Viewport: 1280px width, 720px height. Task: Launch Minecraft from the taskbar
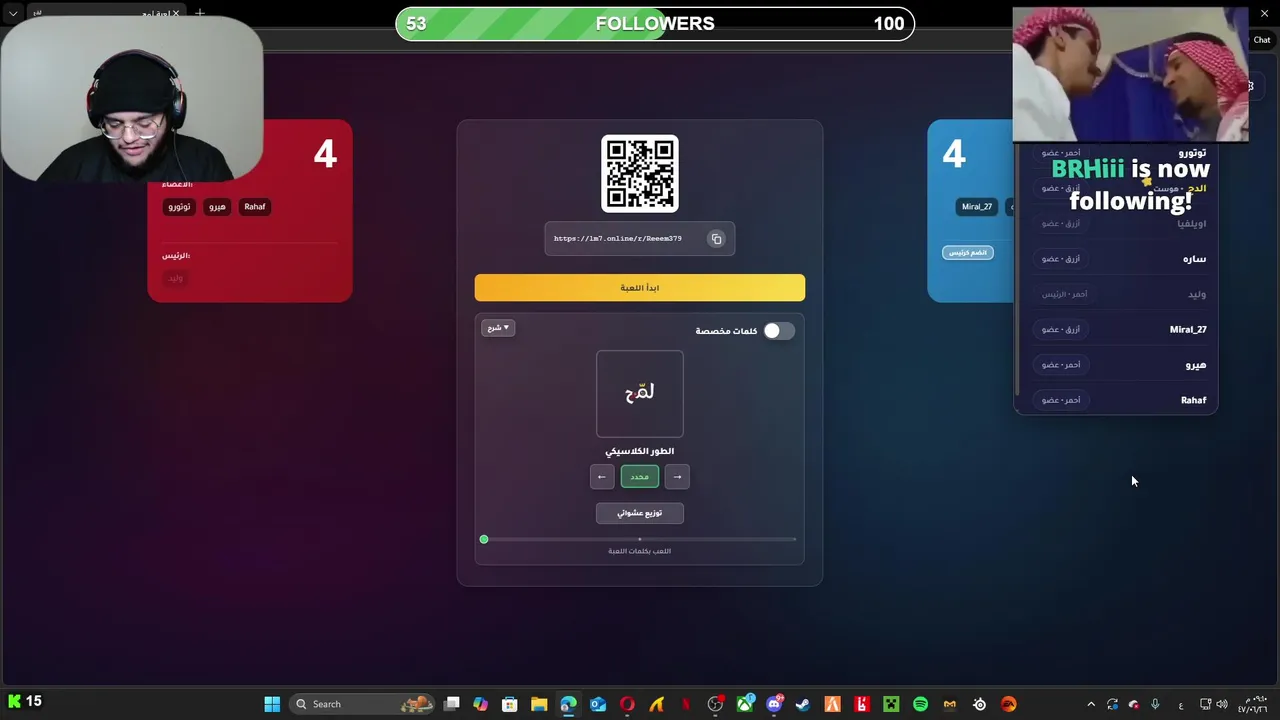tap(891, 704)
